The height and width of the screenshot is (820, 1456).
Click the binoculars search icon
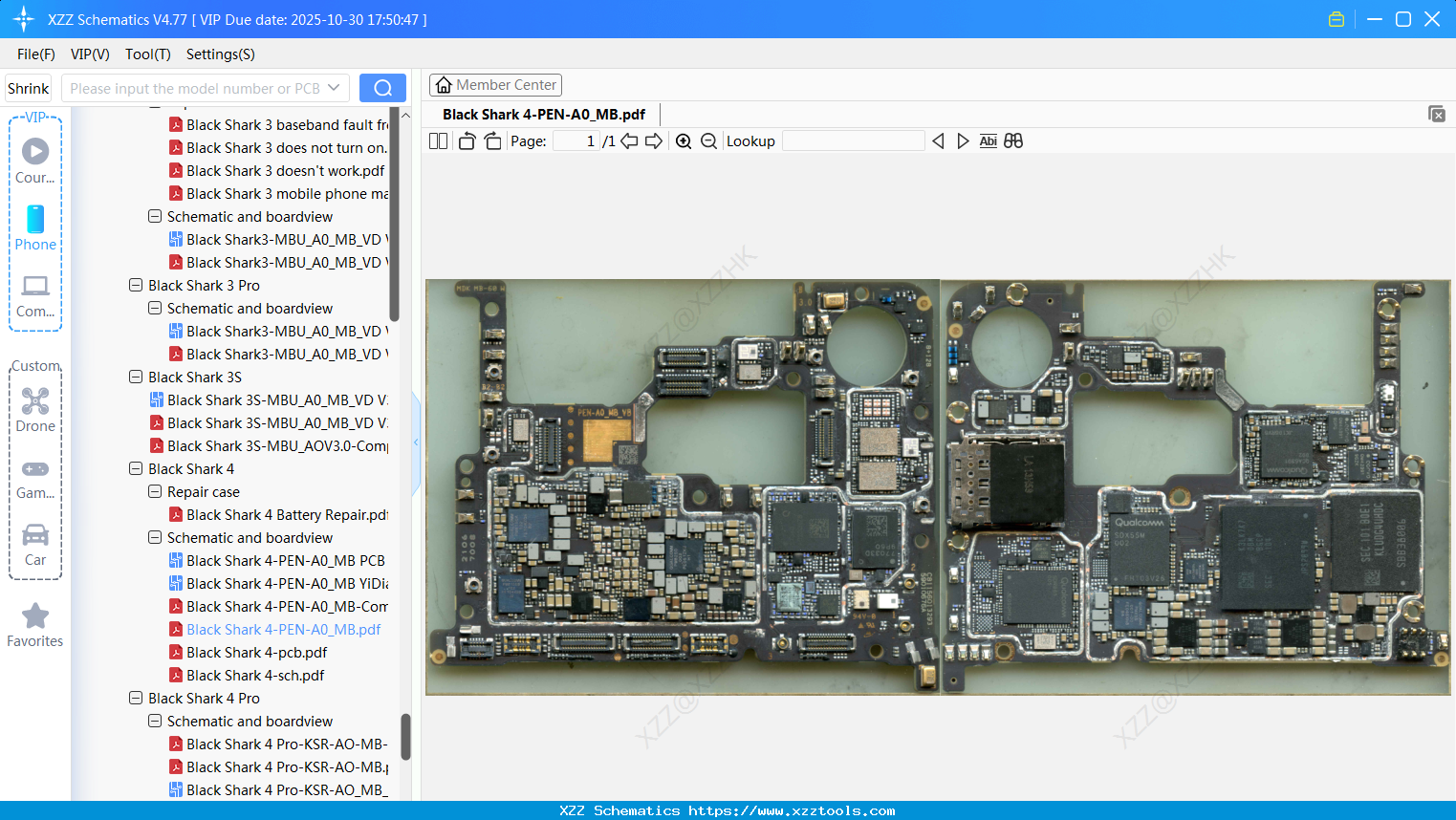click(x=1013, y=141)
